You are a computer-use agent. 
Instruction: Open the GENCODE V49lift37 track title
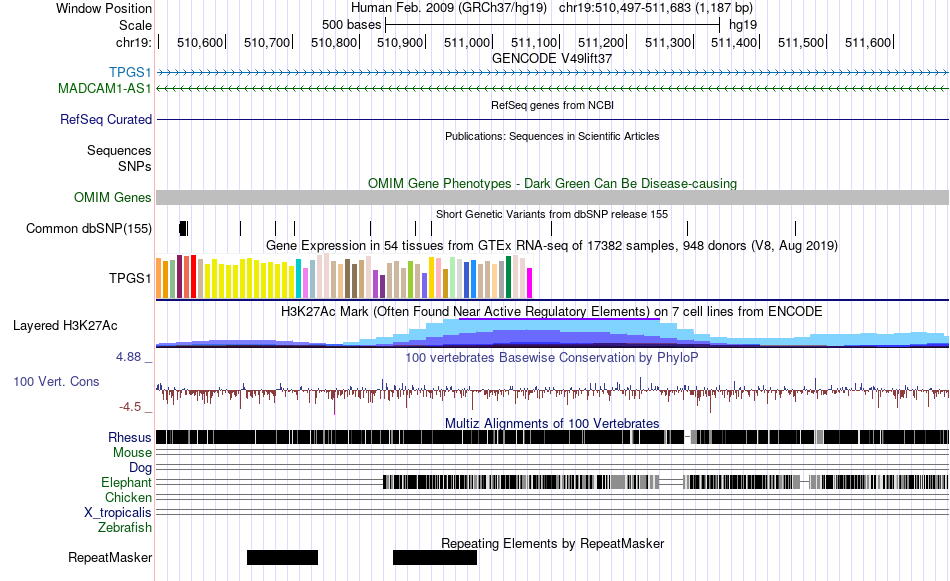pyautogui.click(x=551, y=58)
